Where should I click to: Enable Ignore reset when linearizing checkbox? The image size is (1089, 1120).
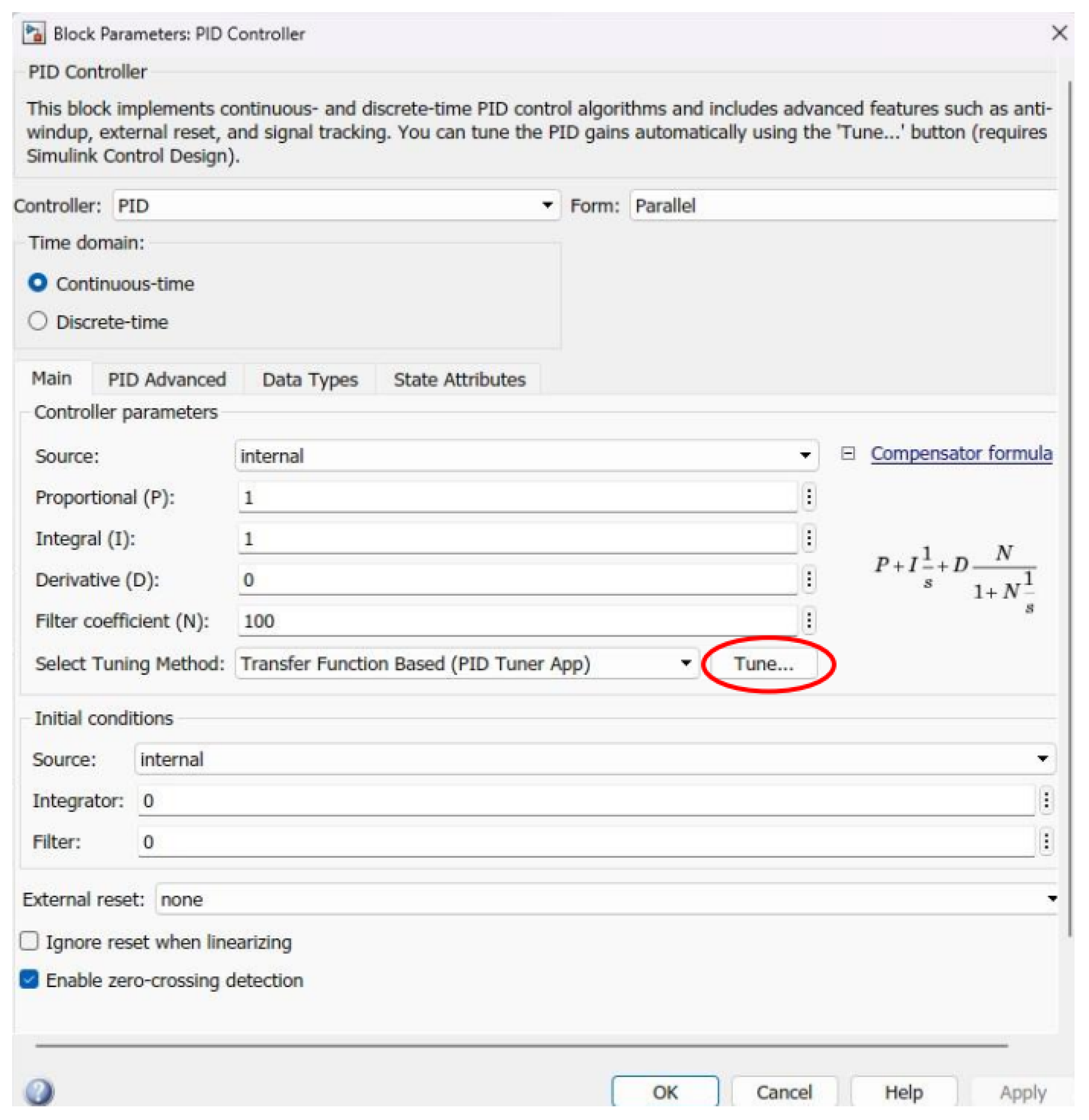pyautogui.click(x=29, y=941)
